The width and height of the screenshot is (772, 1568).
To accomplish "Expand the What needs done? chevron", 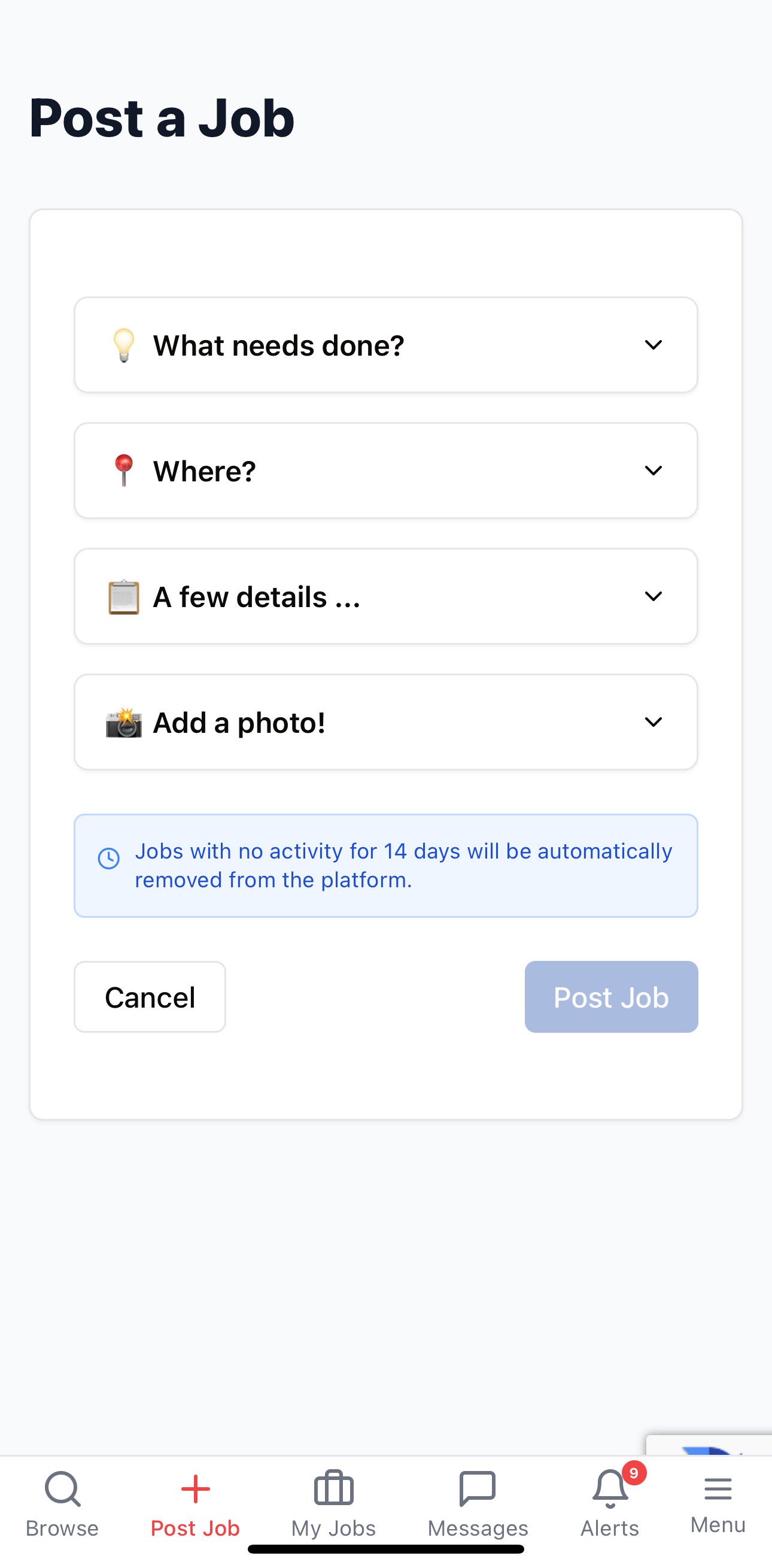I will (x=654, y=345).
